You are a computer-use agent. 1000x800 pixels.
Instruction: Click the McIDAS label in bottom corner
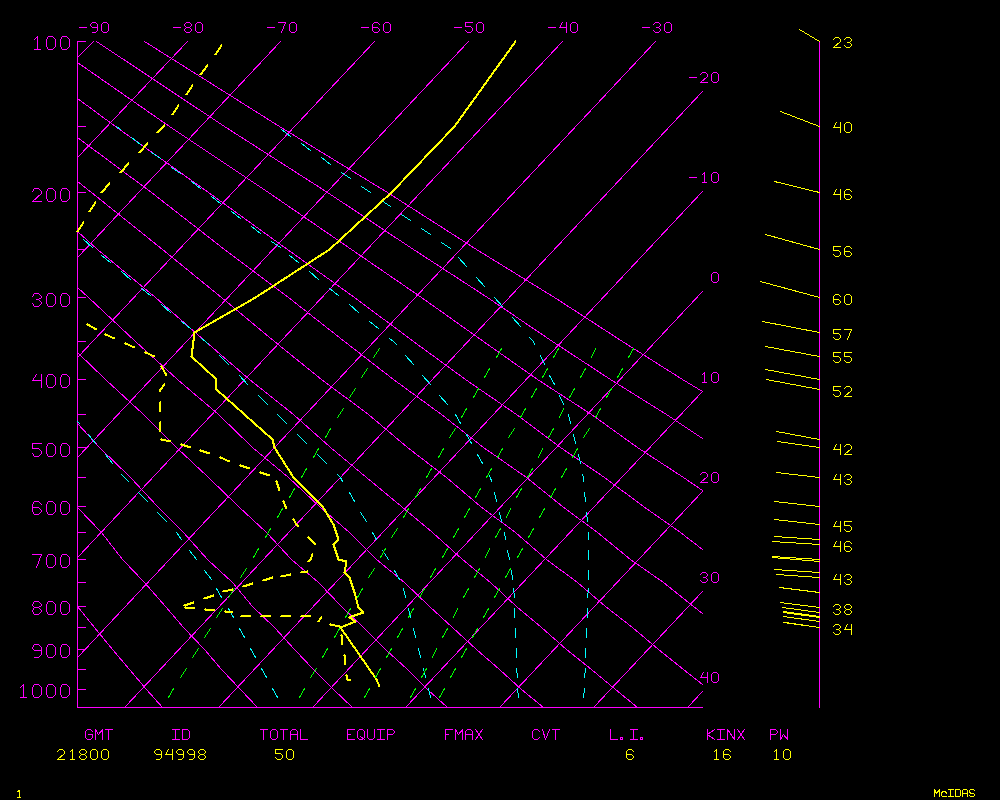click(954, 793)
